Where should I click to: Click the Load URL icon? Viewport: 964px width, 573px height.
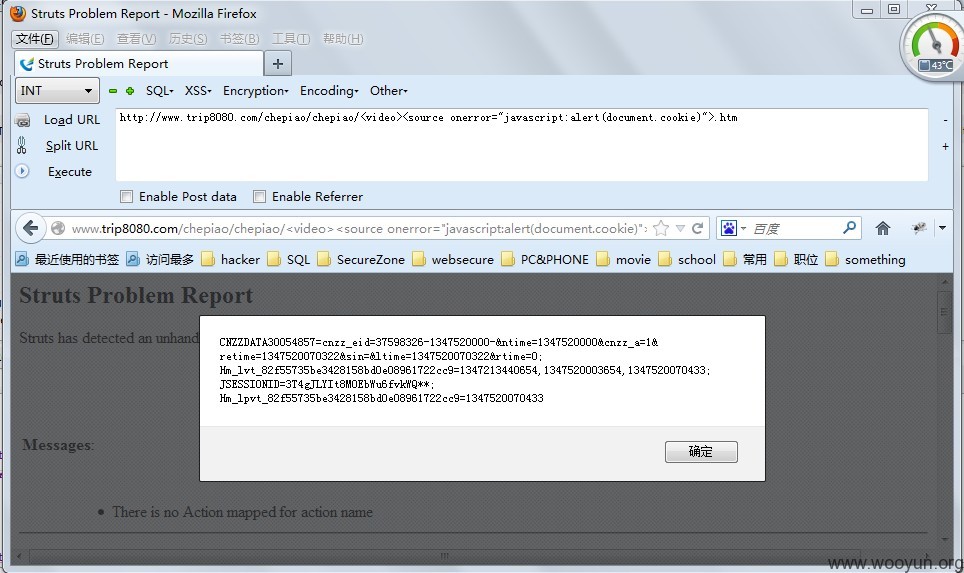click(x=22, y=120)
